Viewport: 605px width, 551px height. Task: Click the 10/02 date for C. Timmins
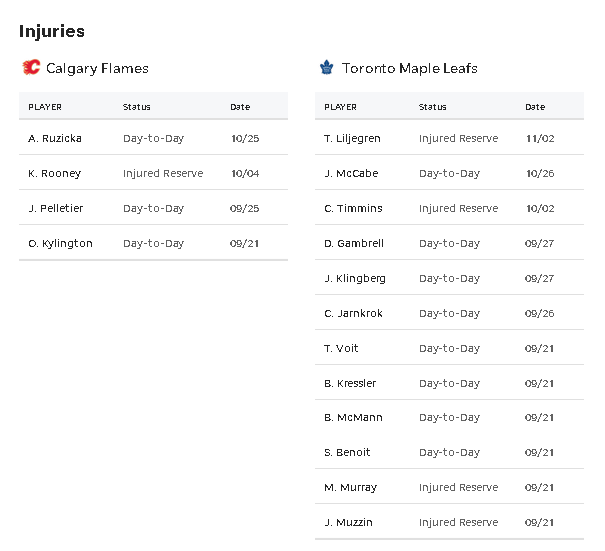[540, 209]
